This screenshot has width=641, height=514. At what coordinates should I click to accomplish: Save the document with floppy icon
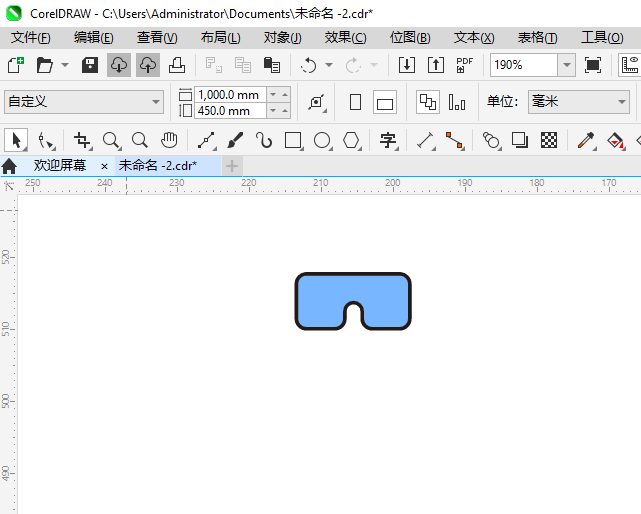(90, 65)
